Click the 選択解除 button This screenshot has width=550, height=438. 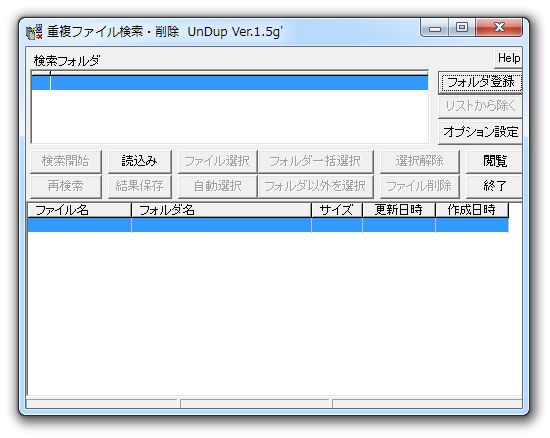[x=420, y=161]
